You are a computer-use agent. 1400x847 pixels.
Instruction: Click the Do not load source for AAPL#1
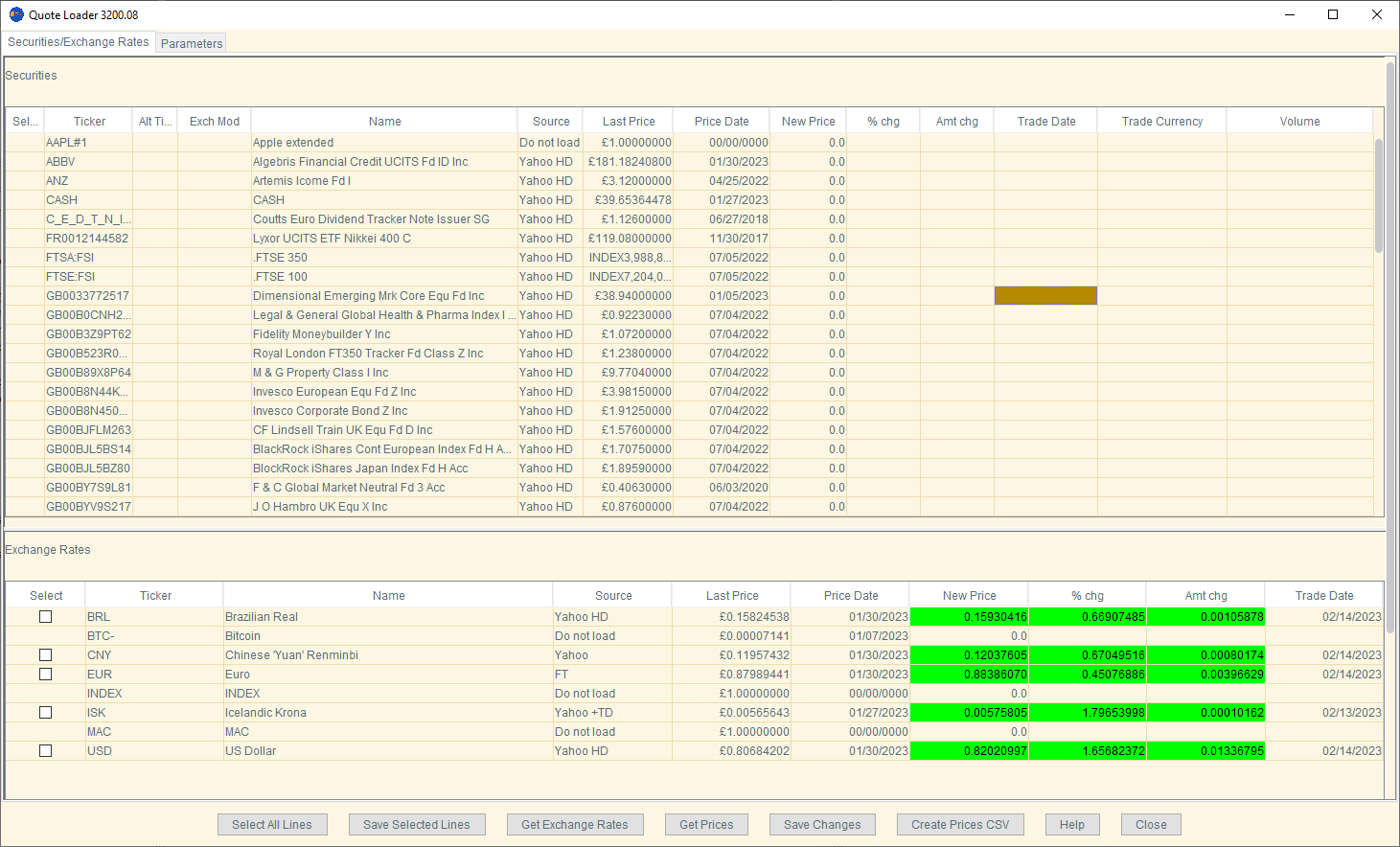coord(550,143)
